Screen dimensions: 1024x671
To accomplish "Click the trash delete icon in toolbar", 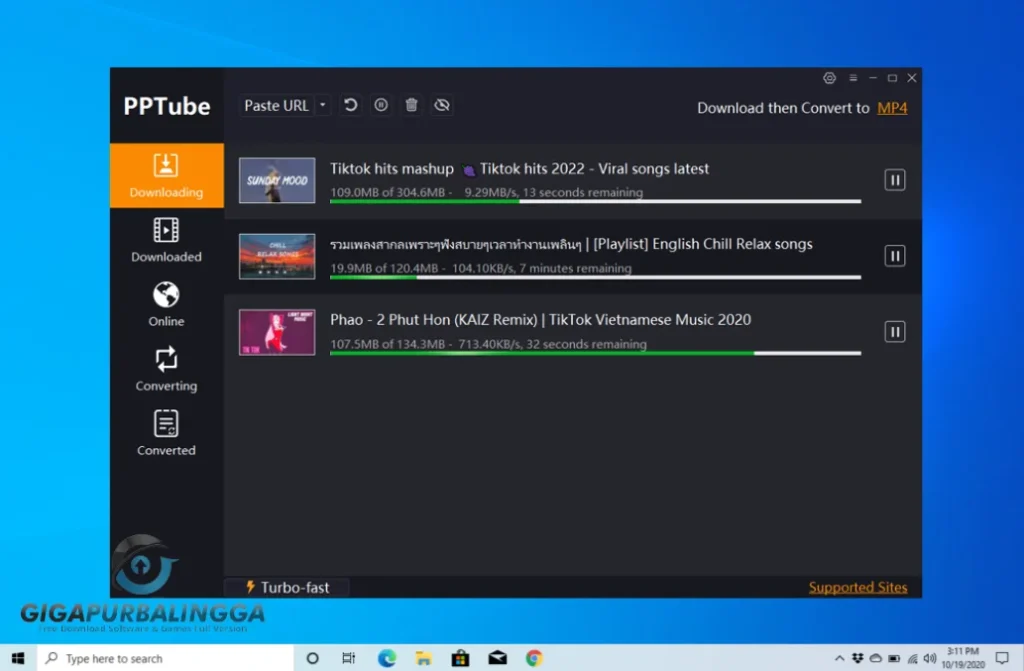I will [411, 105].
